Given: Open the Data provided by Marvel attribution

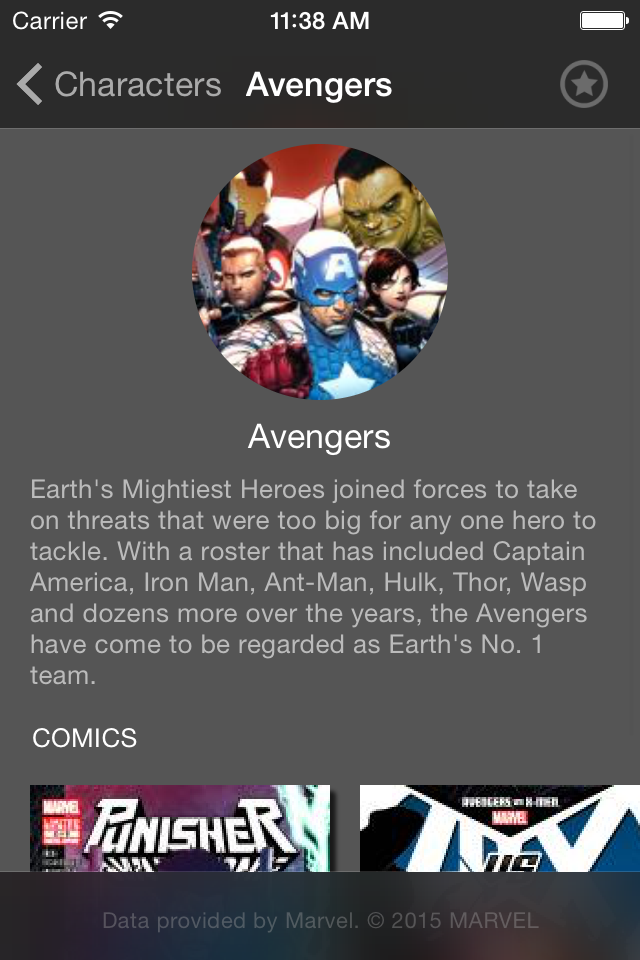Looking at the screenshot, I should (x=320, y=920).
